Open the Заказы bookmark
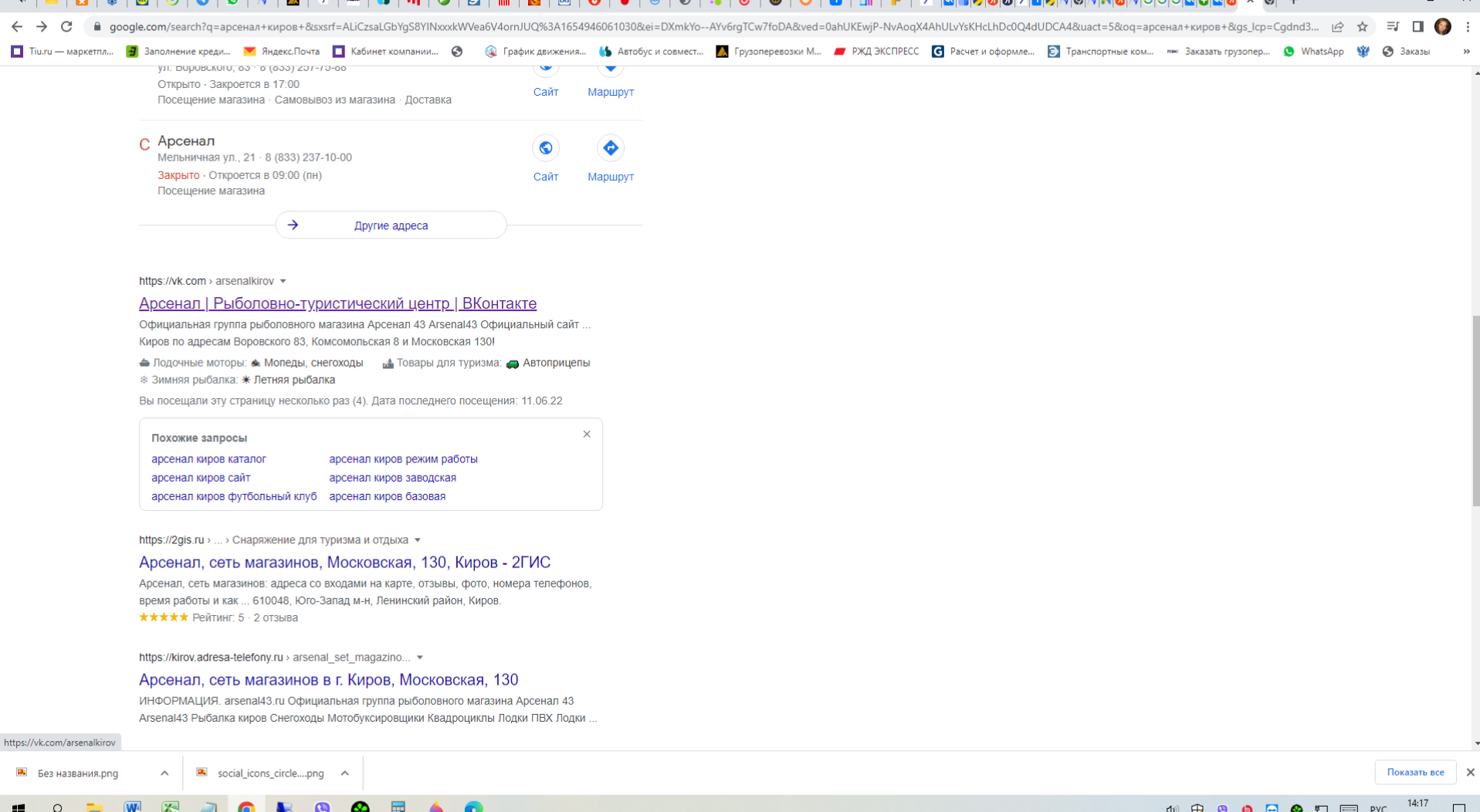 (x=1406, y=52)
